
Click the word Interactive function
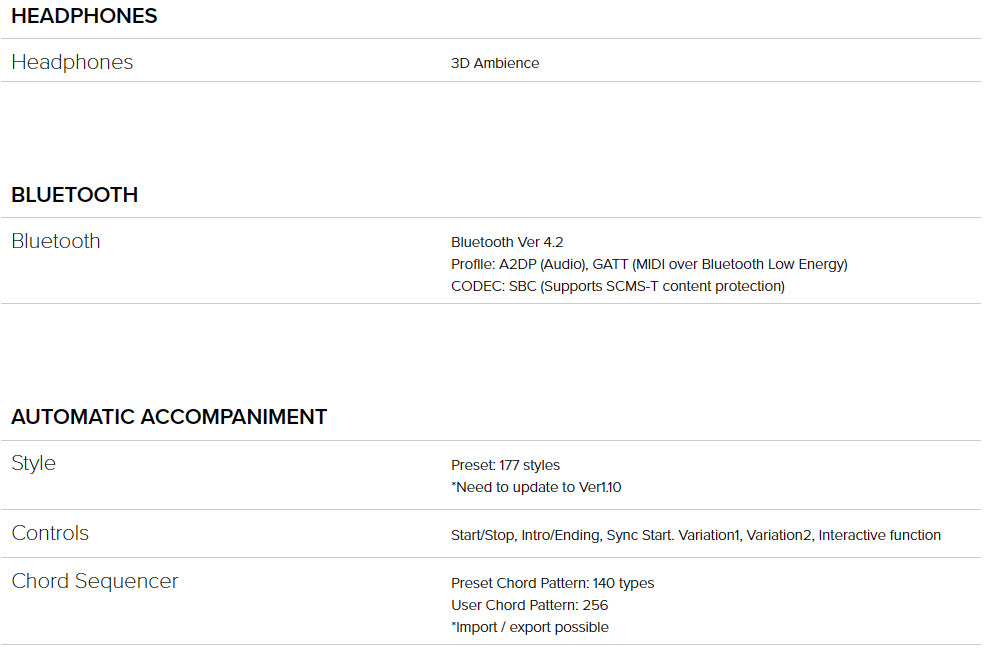pos(879,535)
